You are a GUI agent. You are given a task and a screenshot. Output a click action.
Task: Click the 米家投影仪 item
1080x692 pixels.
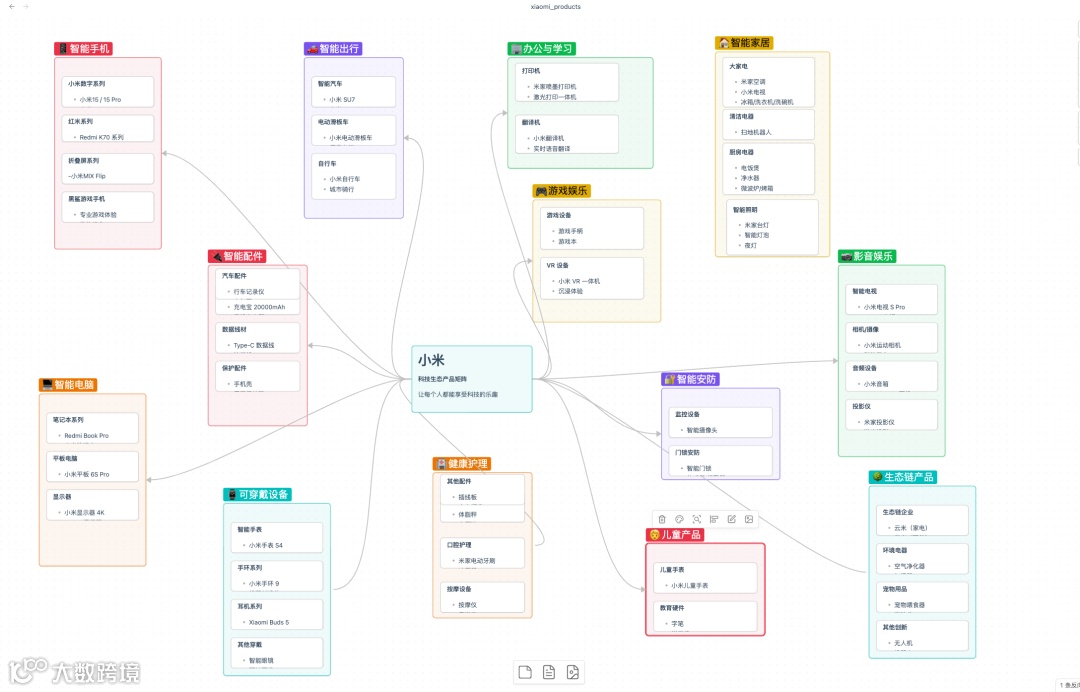pyautogui.click(x=880, y=422)
